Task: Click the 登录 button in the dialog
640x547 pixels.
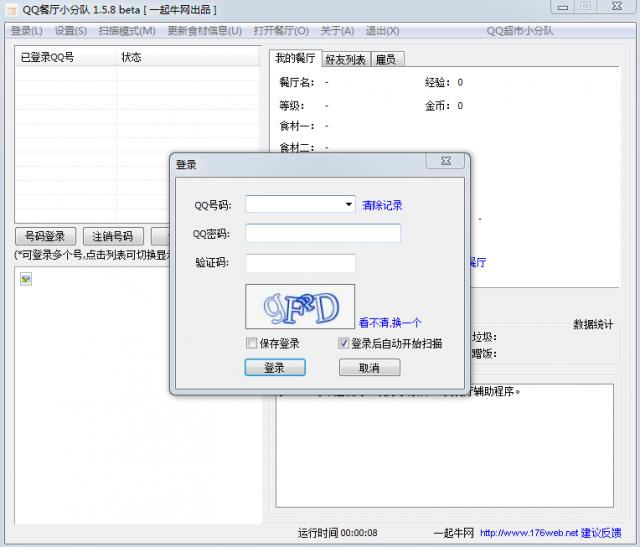Action: 275,367
